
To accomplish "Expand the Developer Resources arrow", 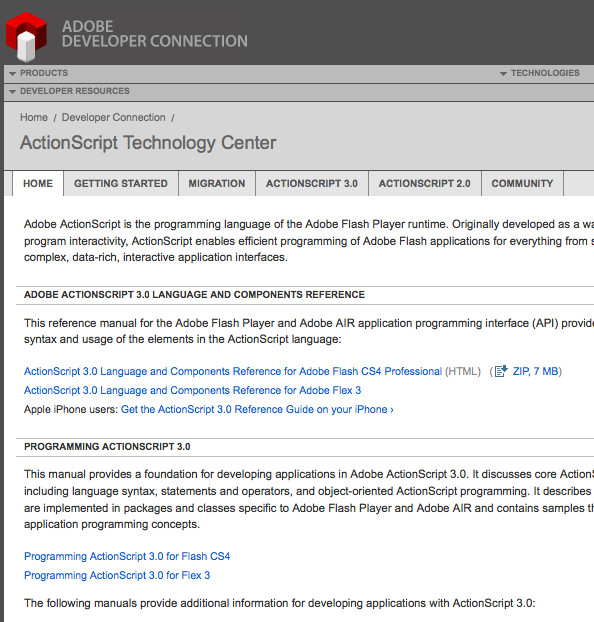I will click(x=13, y=92).
